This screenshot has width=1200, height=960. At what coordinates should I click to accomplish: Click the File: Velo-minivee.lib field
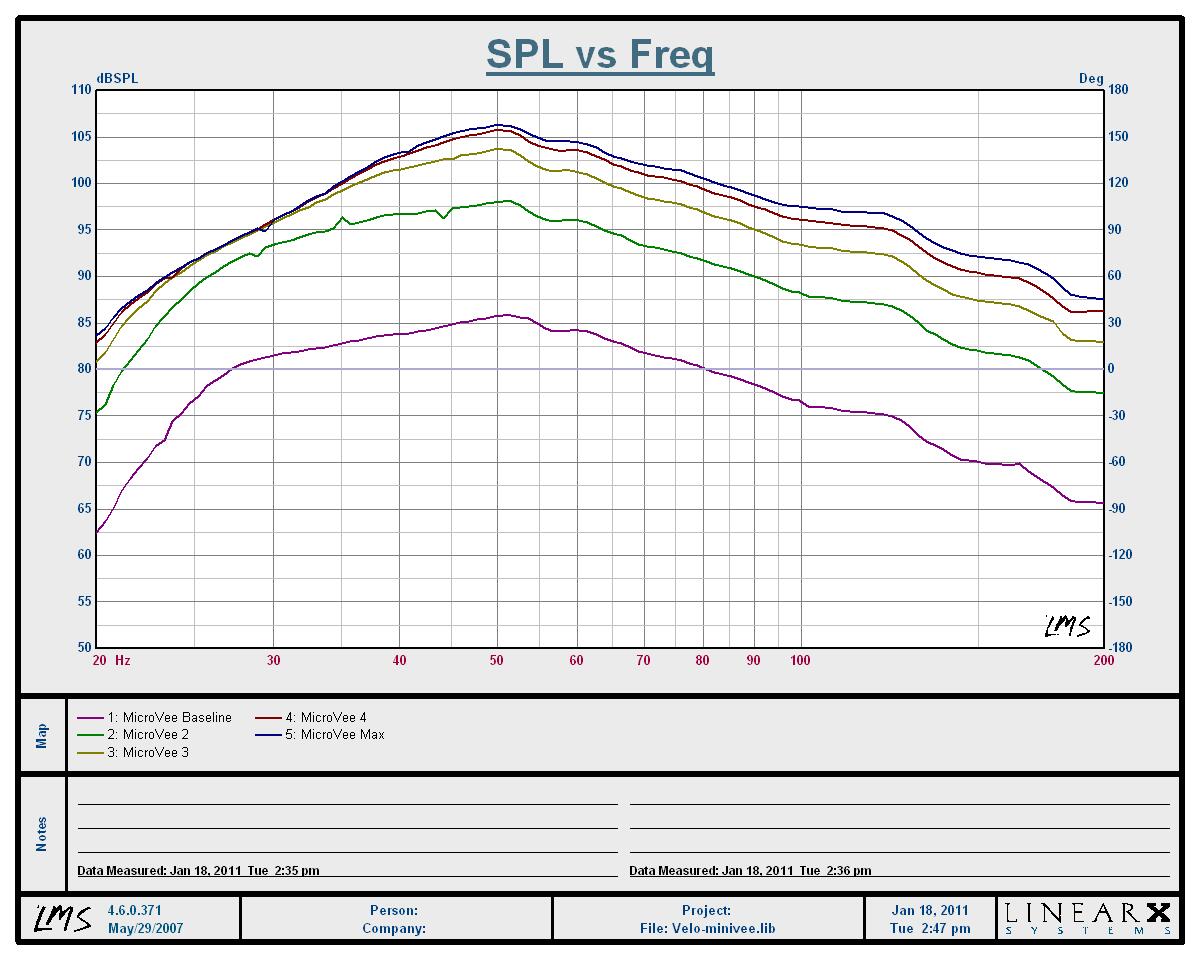click(x=707, y=927)
